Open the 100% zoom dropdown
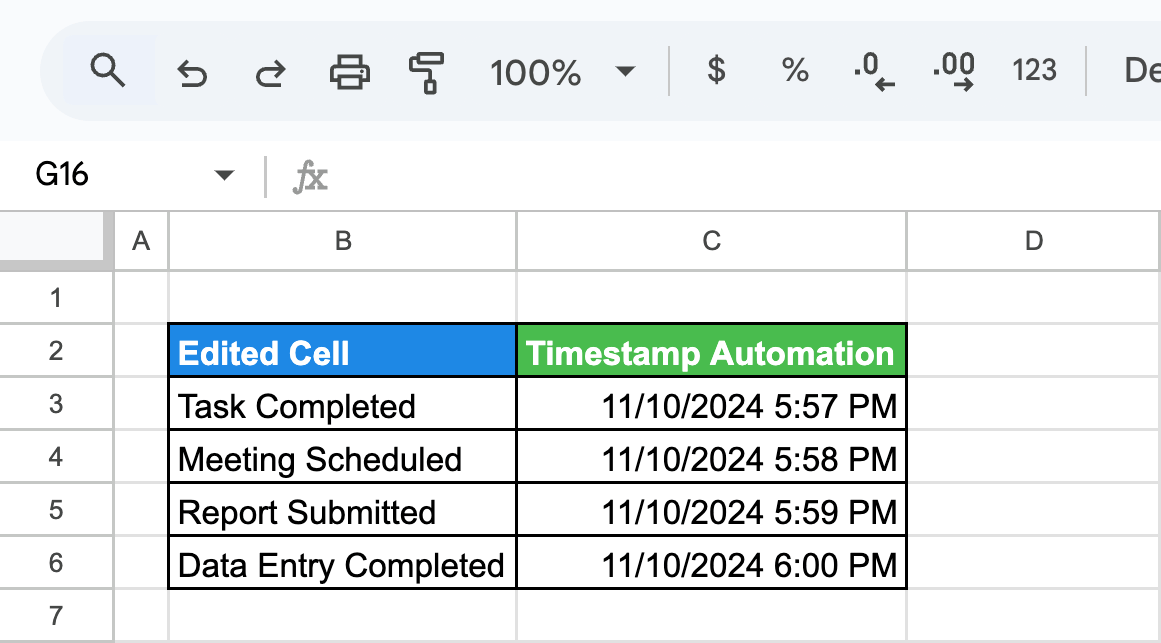The image size is (1161, 643). coord(563,72)
